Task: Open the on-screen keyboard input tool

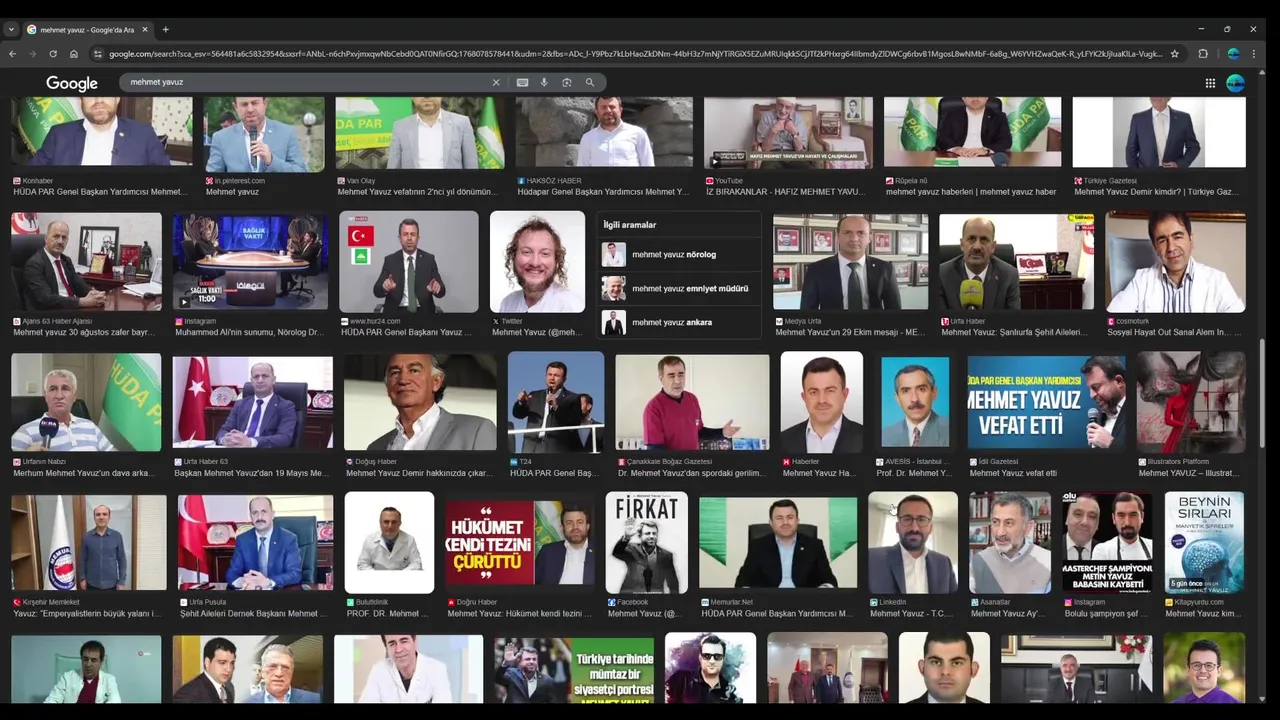Action: [522, 82]
